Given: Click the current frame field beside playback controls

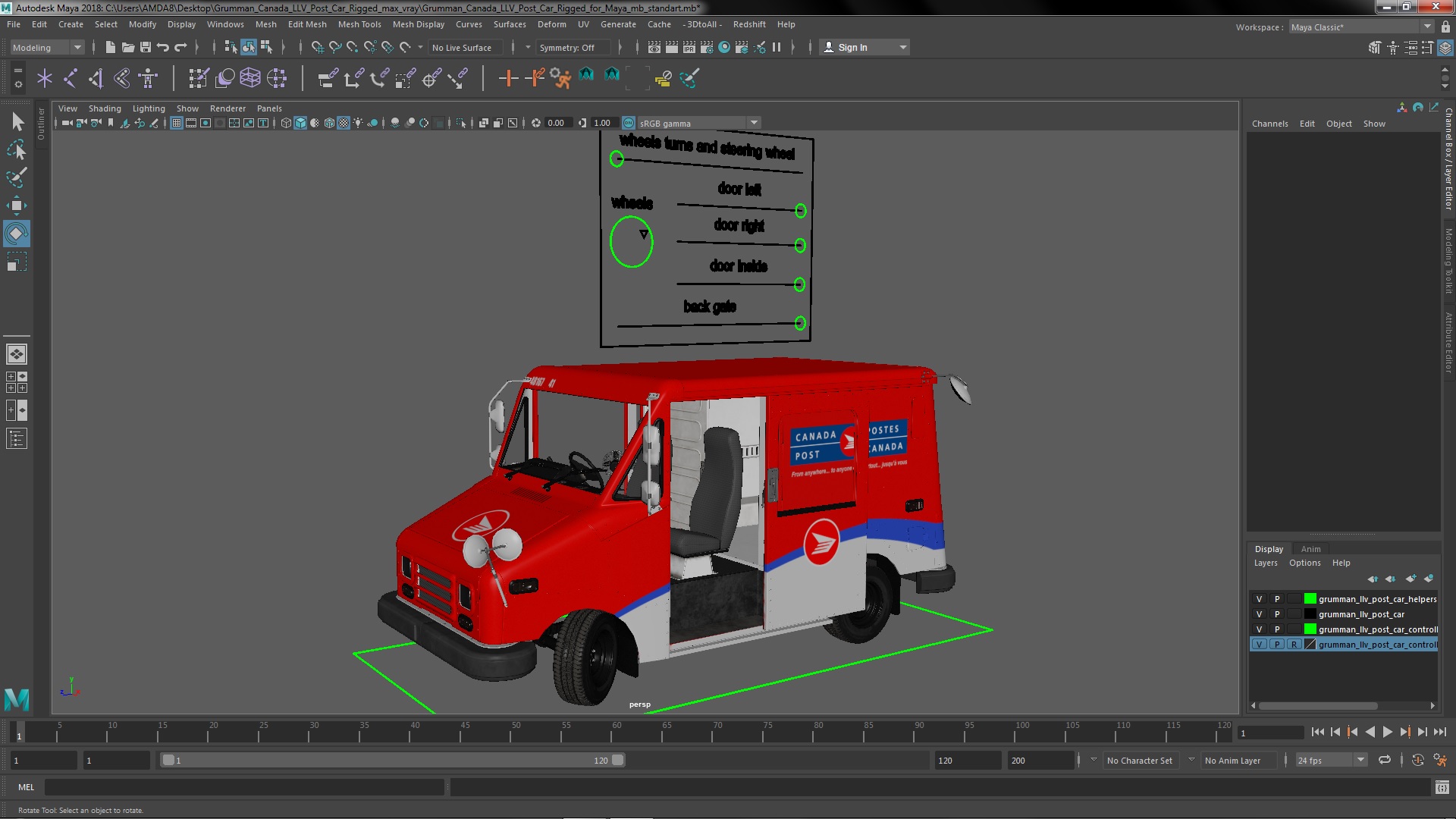Looking at the screenshot, I should click(1269, 733).
